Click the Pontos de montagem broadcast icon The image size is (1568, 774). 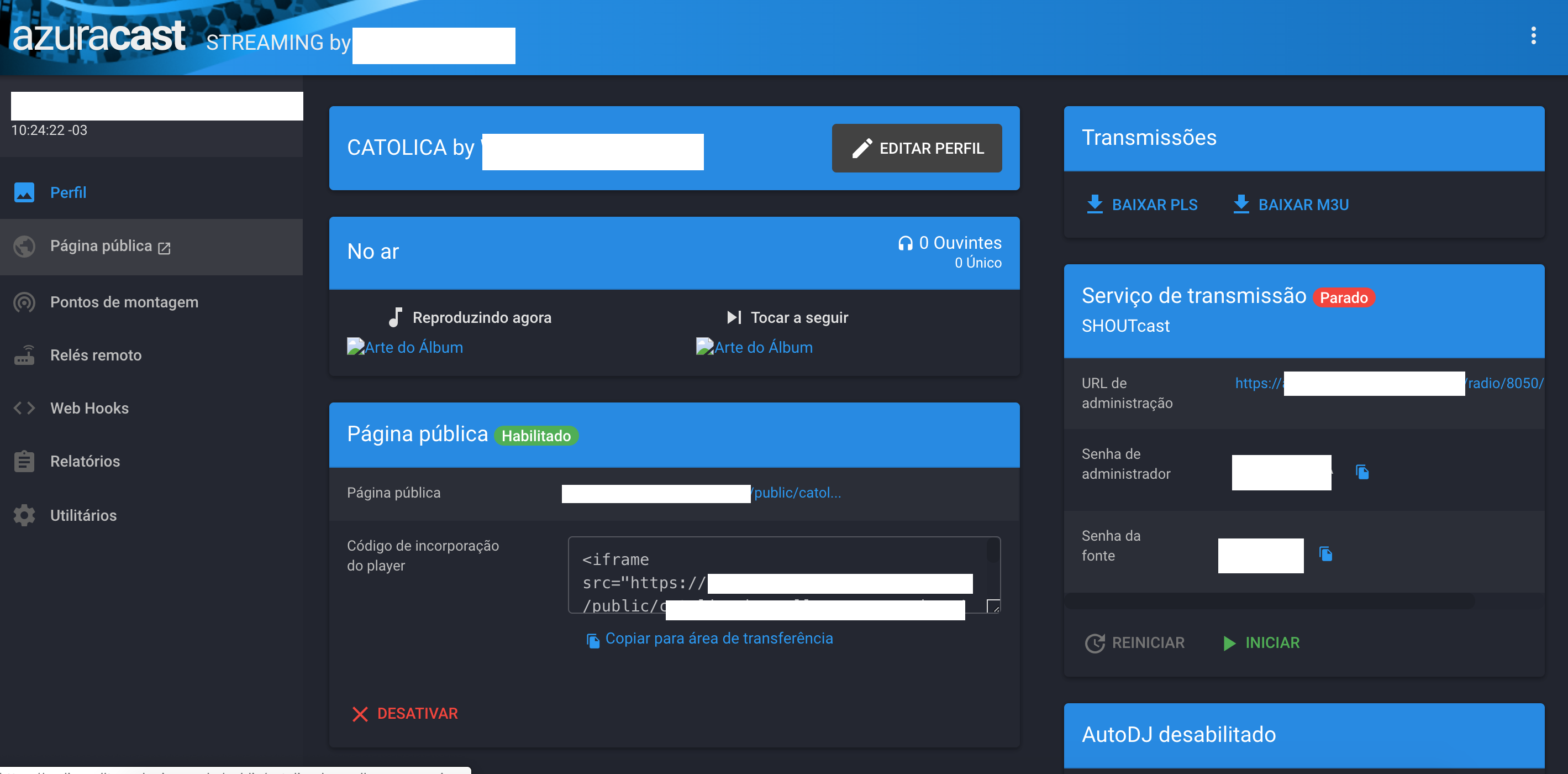24,302
